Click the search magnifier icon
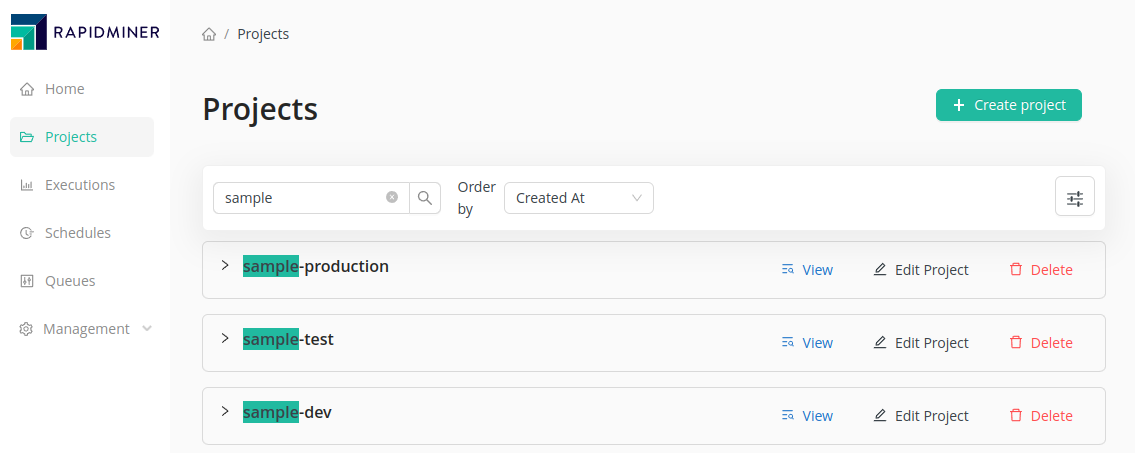Image resolution: width=1135 pixels, height=453 pixels. (x=425, y=198)
